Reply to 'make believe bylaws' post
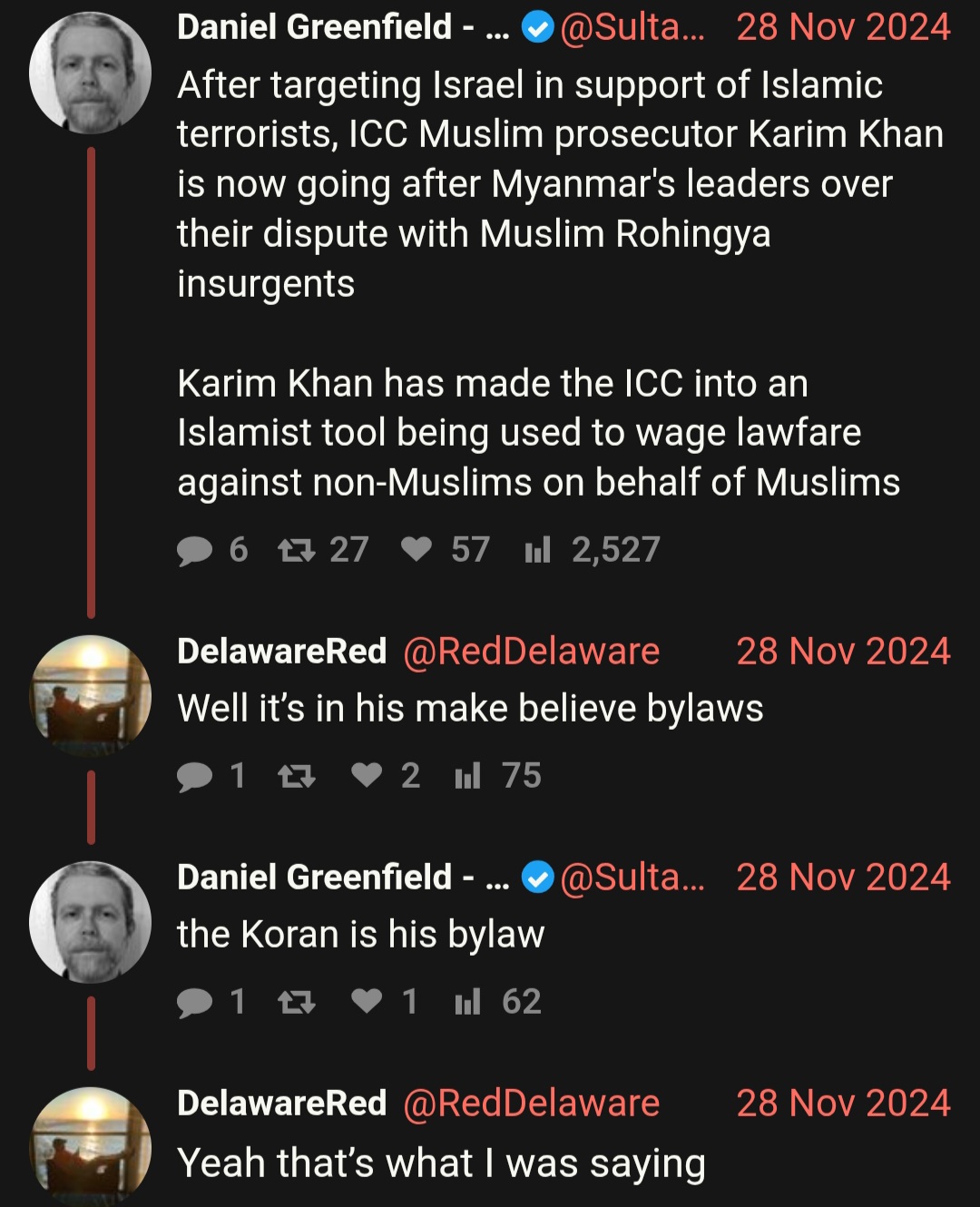 click(x=211, y=776)
